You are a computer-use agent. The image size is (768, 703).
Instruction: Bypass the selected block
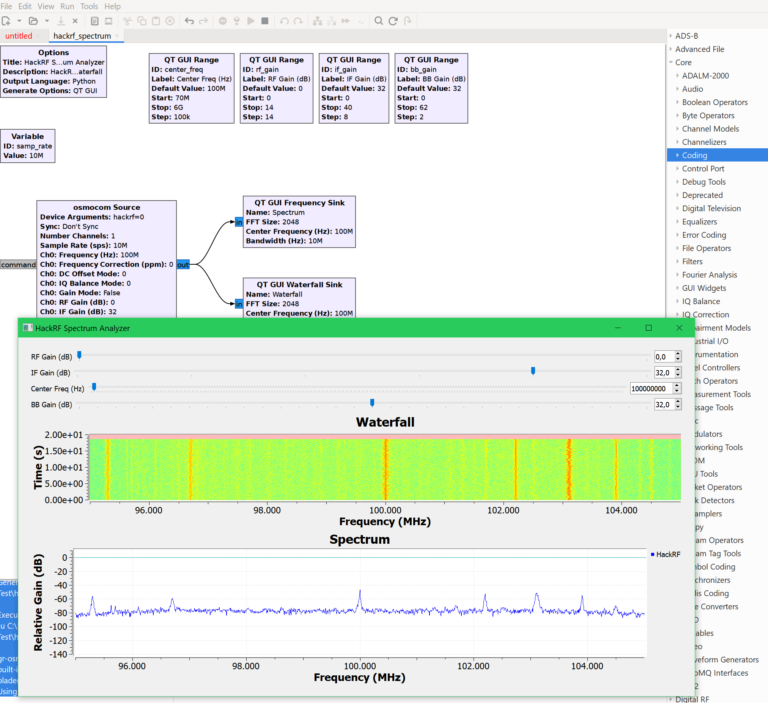[x=346, y=21]
